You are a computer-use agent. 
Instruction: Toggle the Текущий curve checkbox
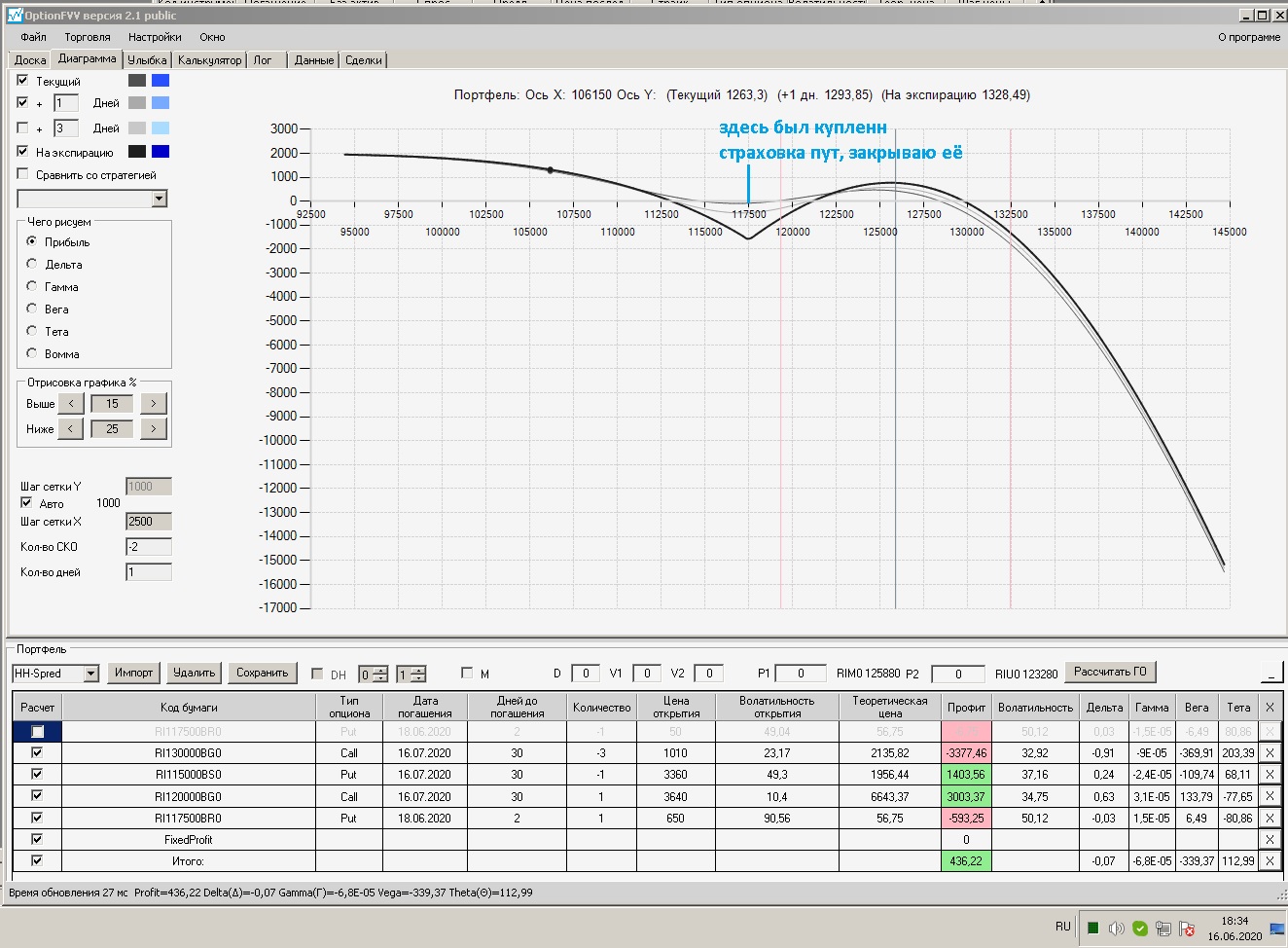(x=22, y=80)
